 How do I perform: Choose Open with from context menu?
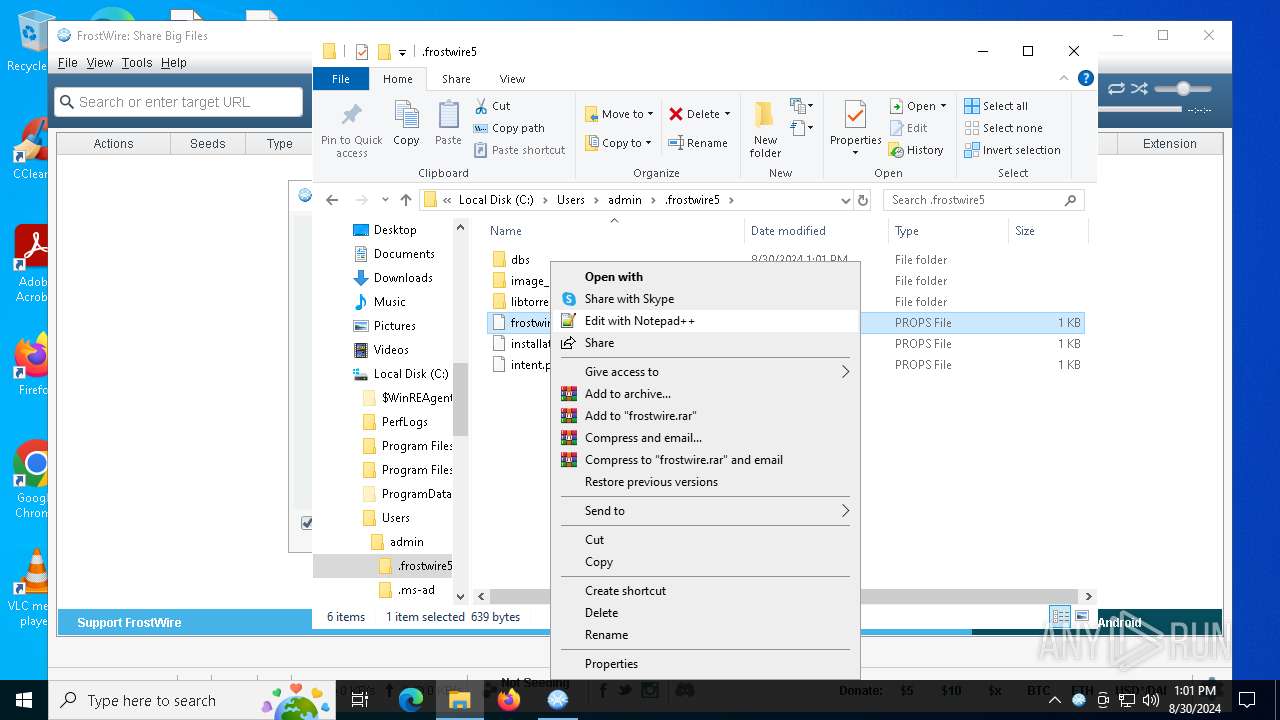[x=705, y=277]
